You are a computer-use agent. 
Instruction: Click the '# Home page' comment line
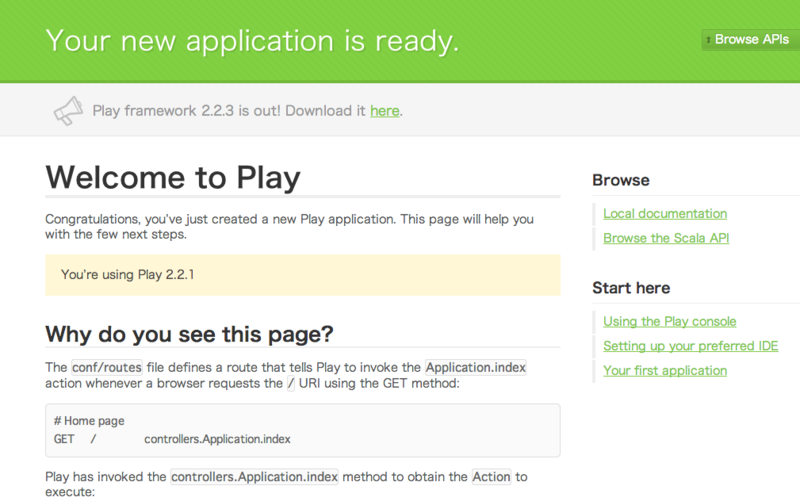tap(89, 421)
